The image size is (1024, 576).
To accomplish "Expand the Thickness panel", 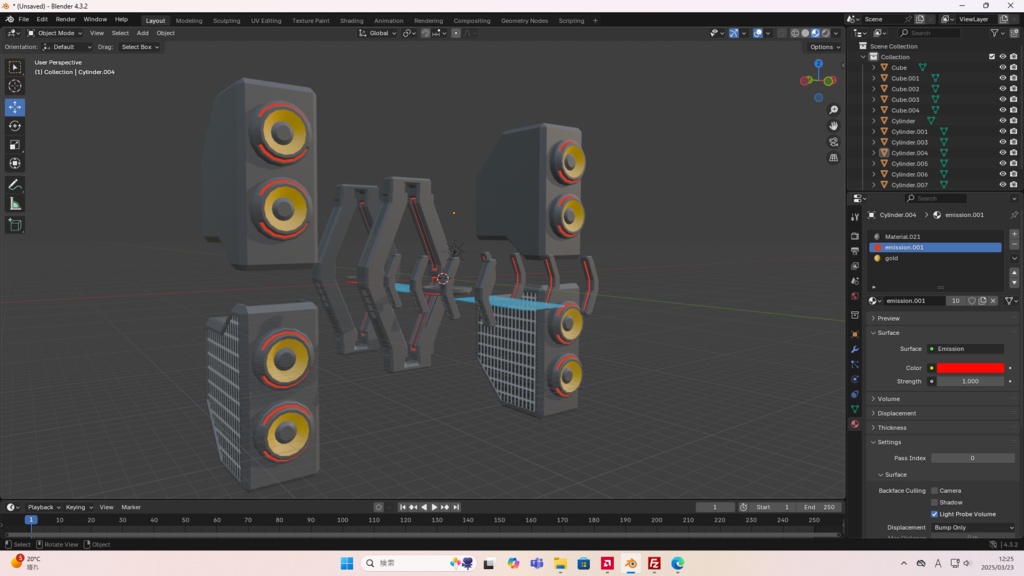I will click(x=891, y=428).
